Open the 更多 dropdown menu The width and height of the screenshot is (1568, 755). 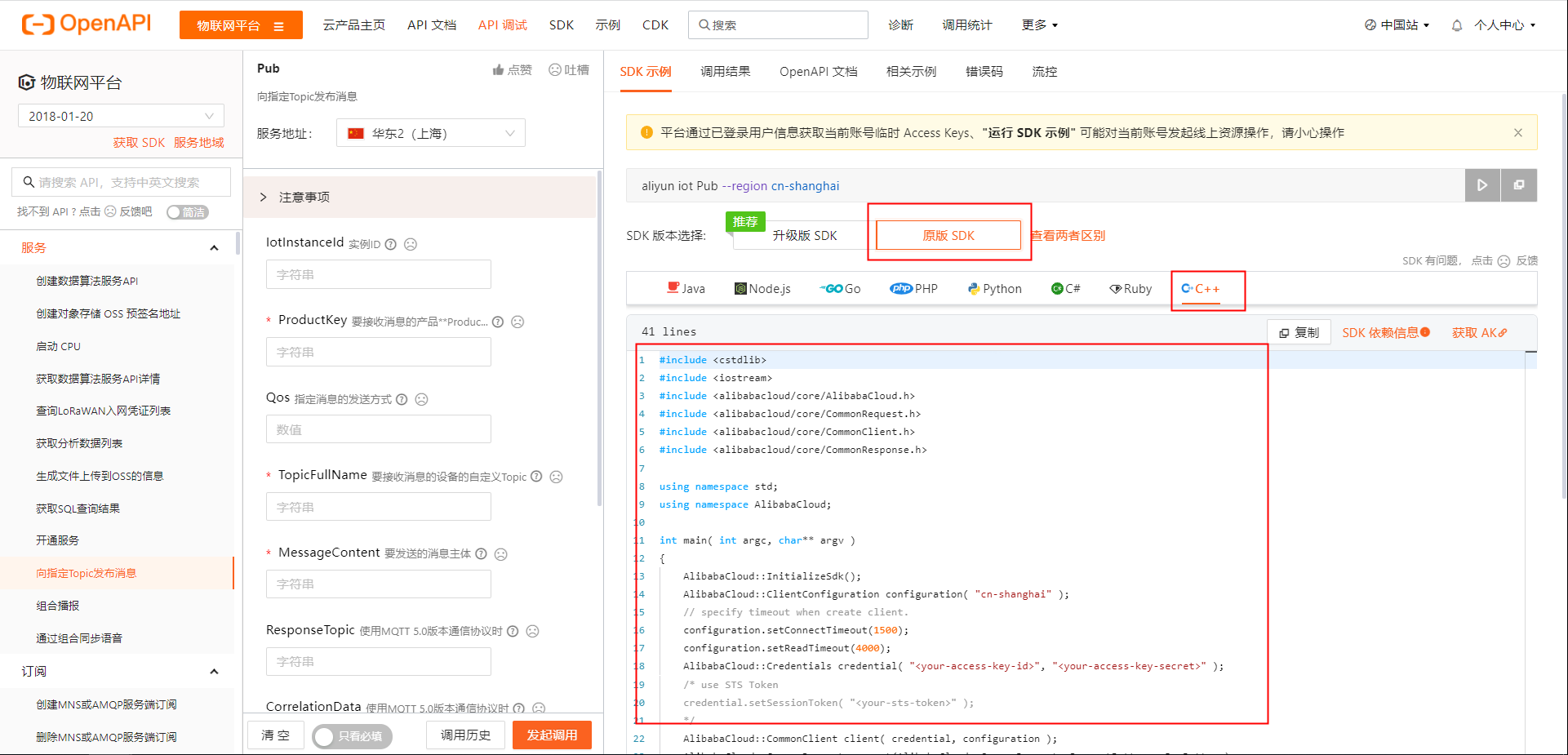tap(1039, 25)
